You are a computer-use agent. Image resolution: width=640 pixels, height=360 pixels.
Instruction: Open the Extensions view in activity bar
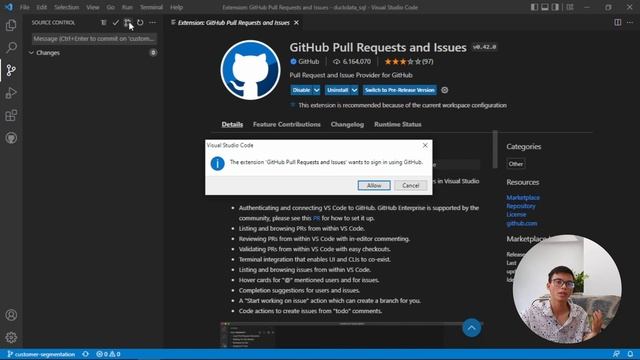pyautogui.click(x=11, y=116)
